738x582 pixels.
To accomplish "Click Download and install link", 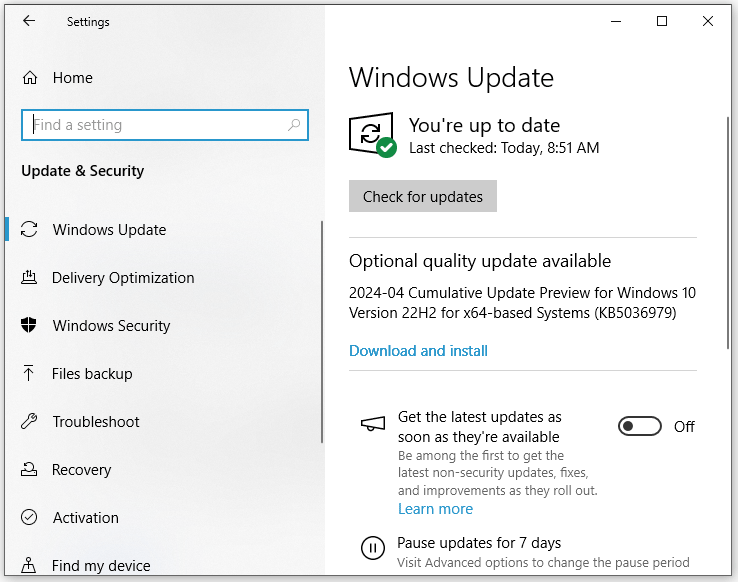I will [418, 351].
